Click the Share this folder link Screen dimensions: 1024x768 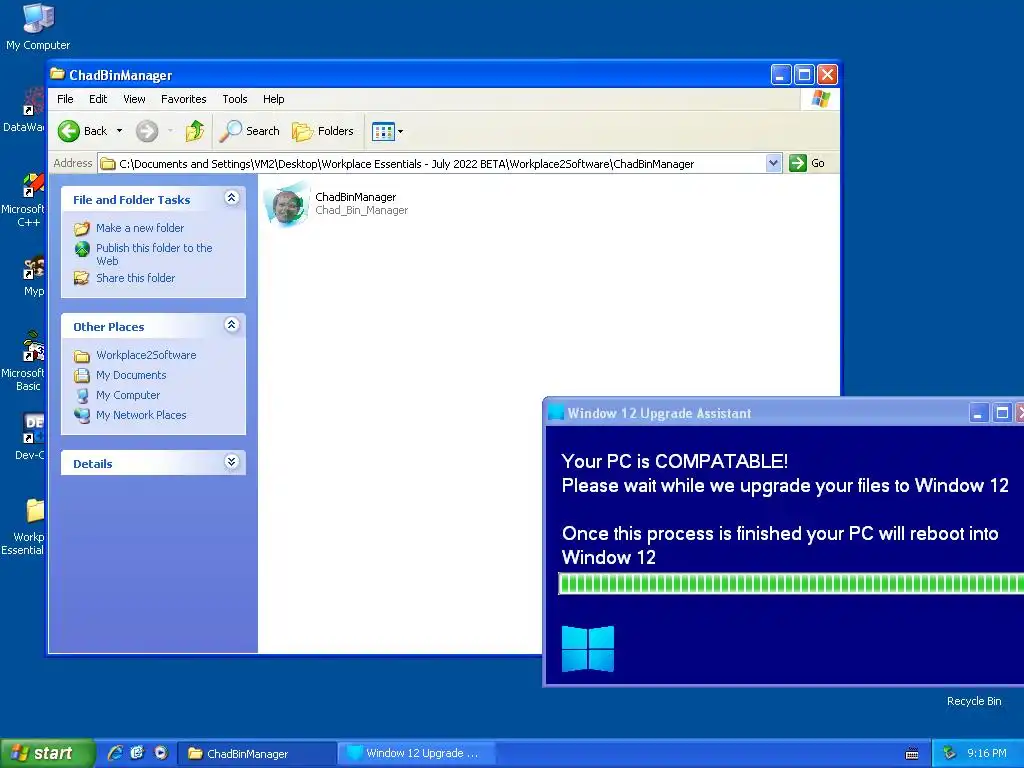tap(135, 278)
